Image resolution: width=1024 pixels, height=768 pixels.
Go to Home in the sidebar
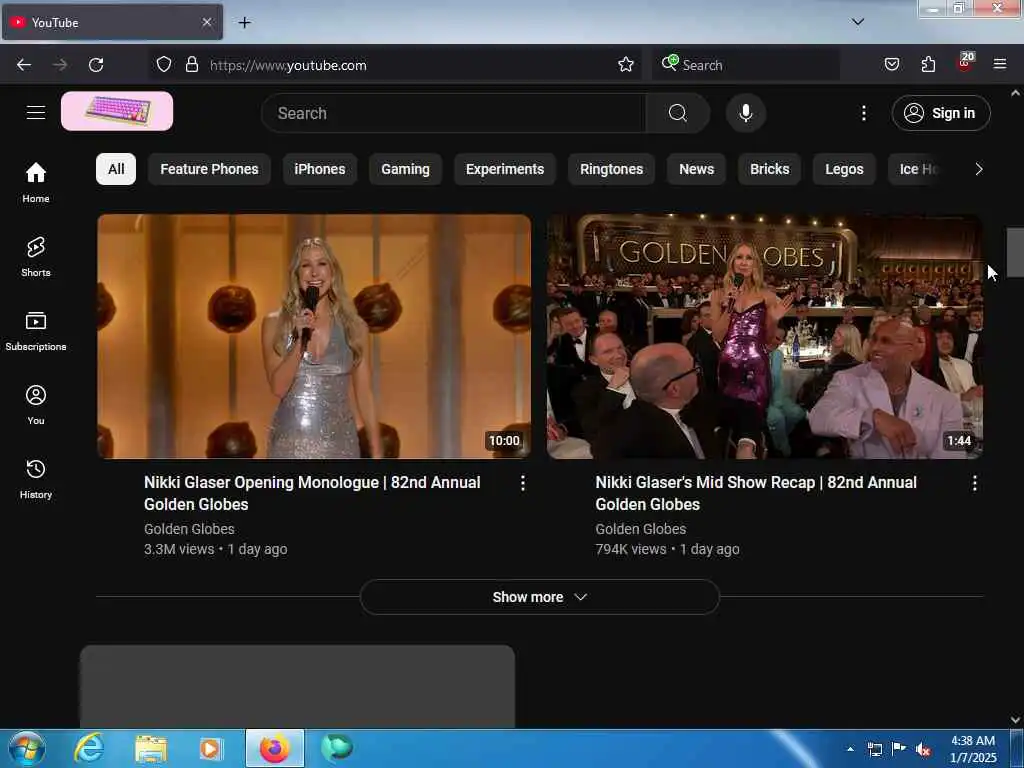[x=36, y=182]
